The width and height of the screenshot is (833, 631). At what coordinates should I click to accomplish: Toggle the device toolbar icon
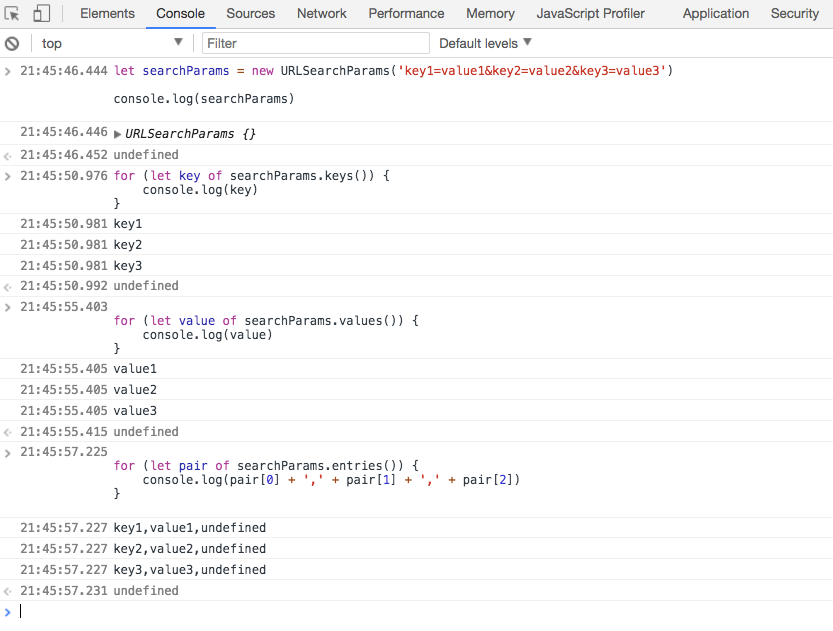(41, 13)
